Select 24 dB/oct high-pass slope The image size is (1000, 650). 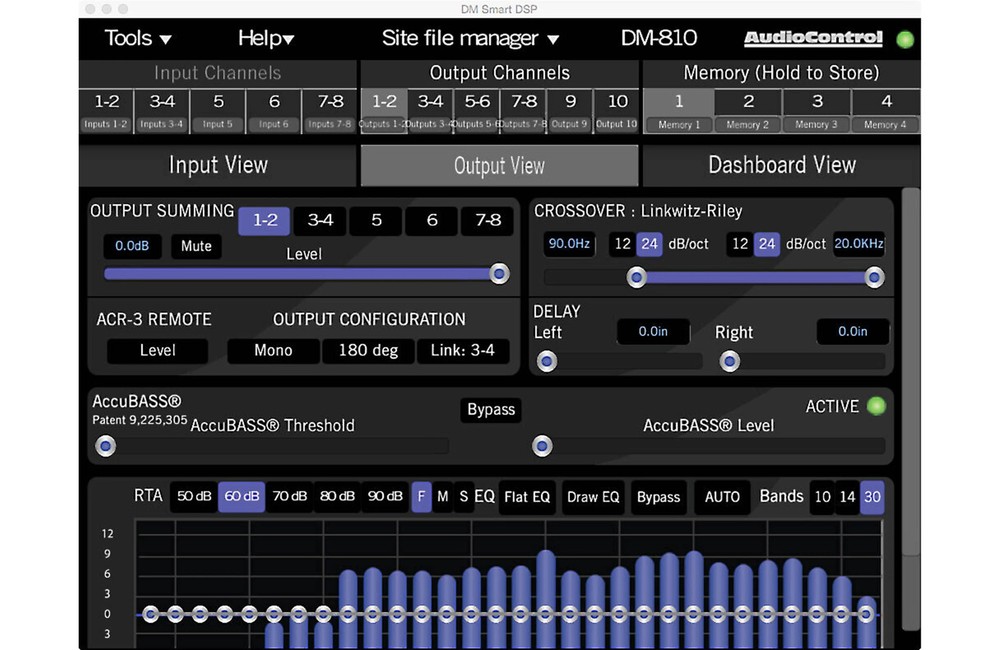tap(649, 244)
